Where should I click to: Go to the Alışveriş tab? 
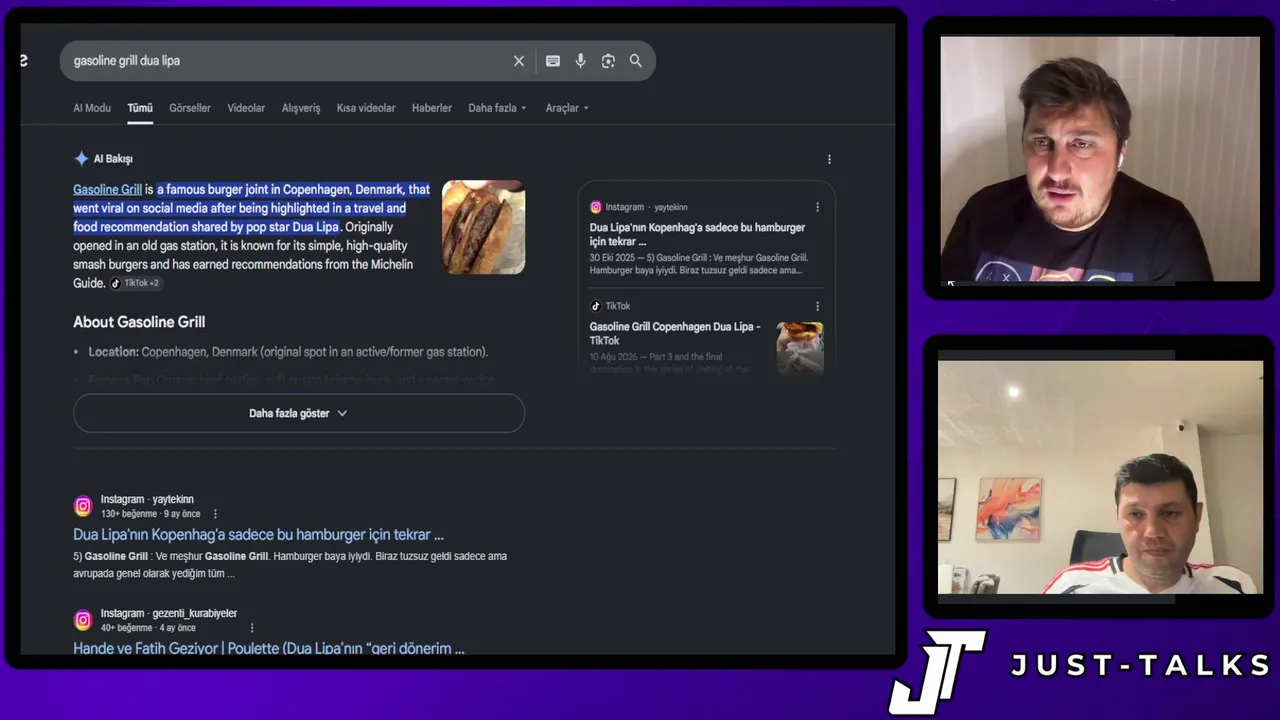pos(301,108)
